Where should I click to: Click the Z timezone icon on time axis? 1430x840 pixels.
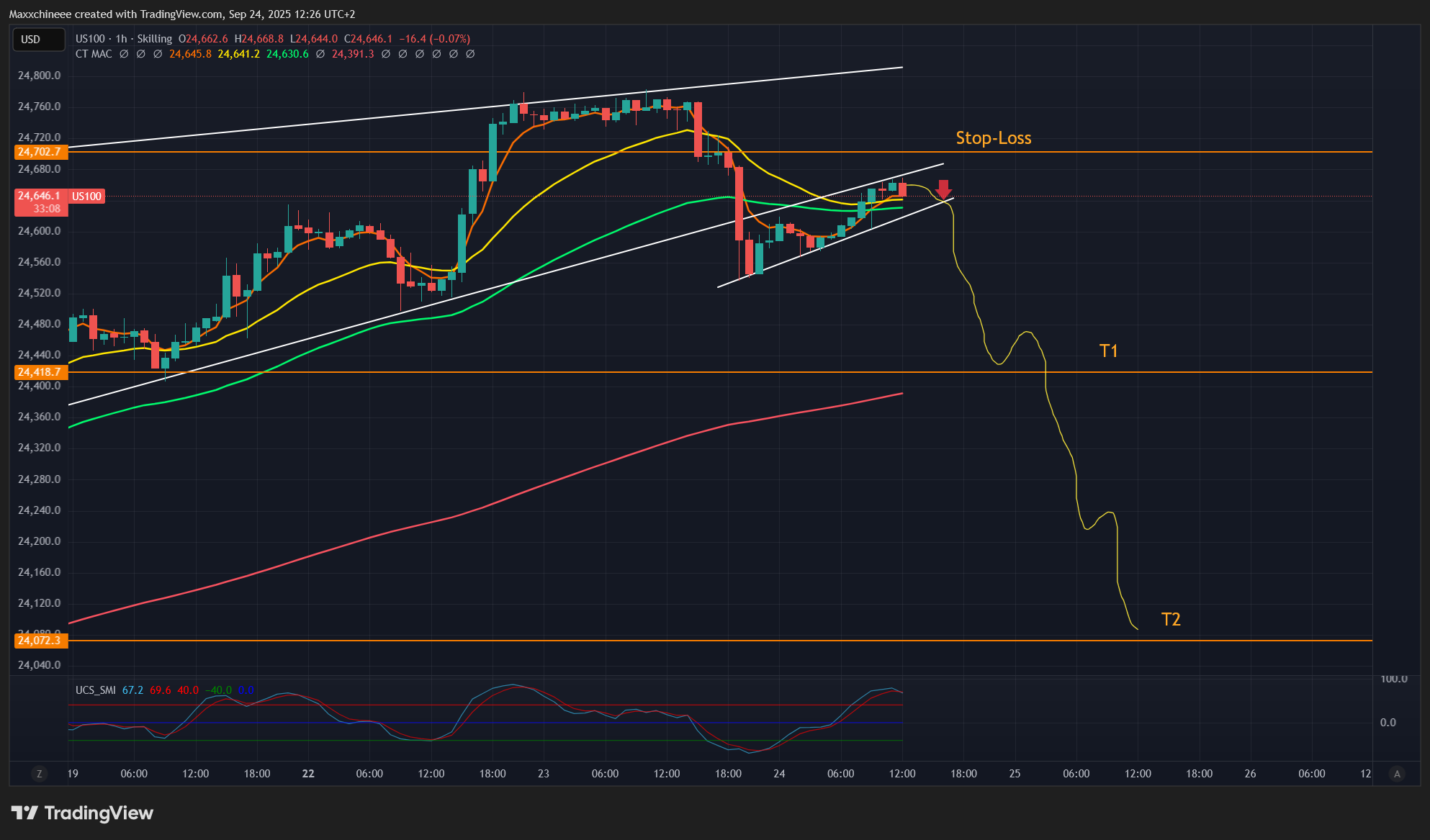[40, 774]
